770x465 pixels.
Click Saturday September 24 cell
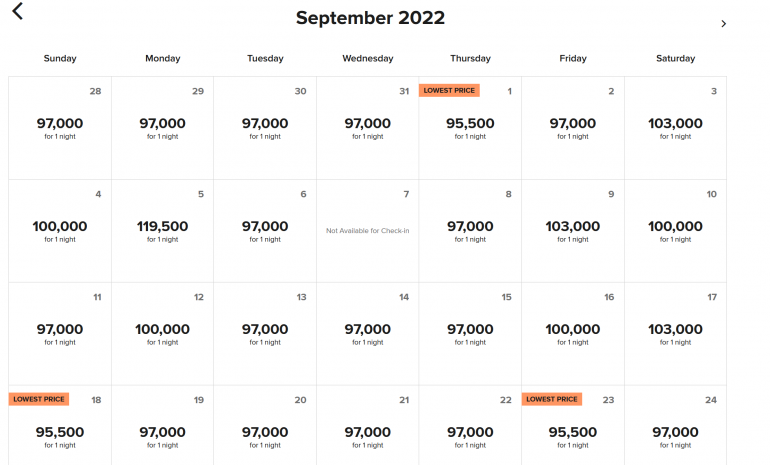pos(675,436)
